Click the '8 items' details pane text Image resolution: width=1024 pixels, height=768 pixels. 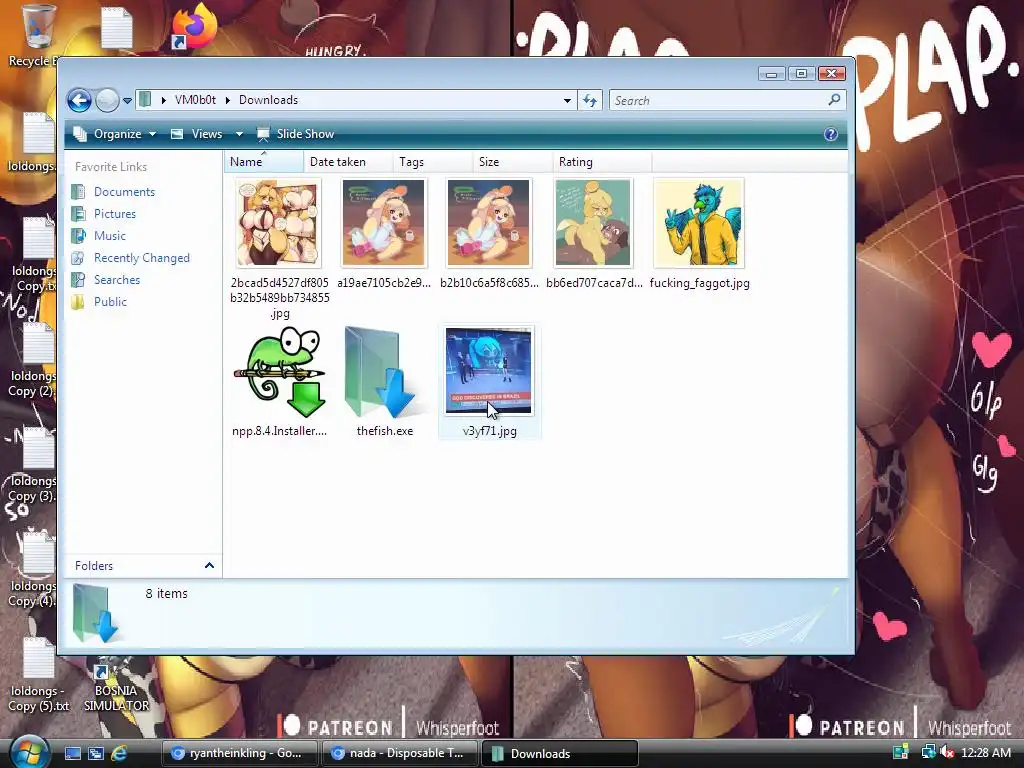click(x=167, y=594)
